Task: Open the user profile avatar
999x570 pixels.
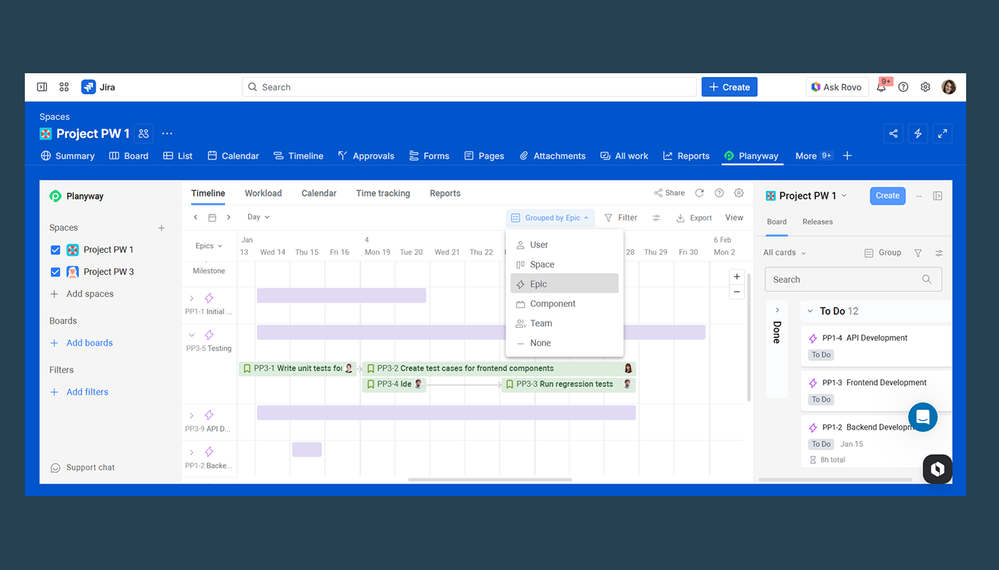Action: (949, 87)
